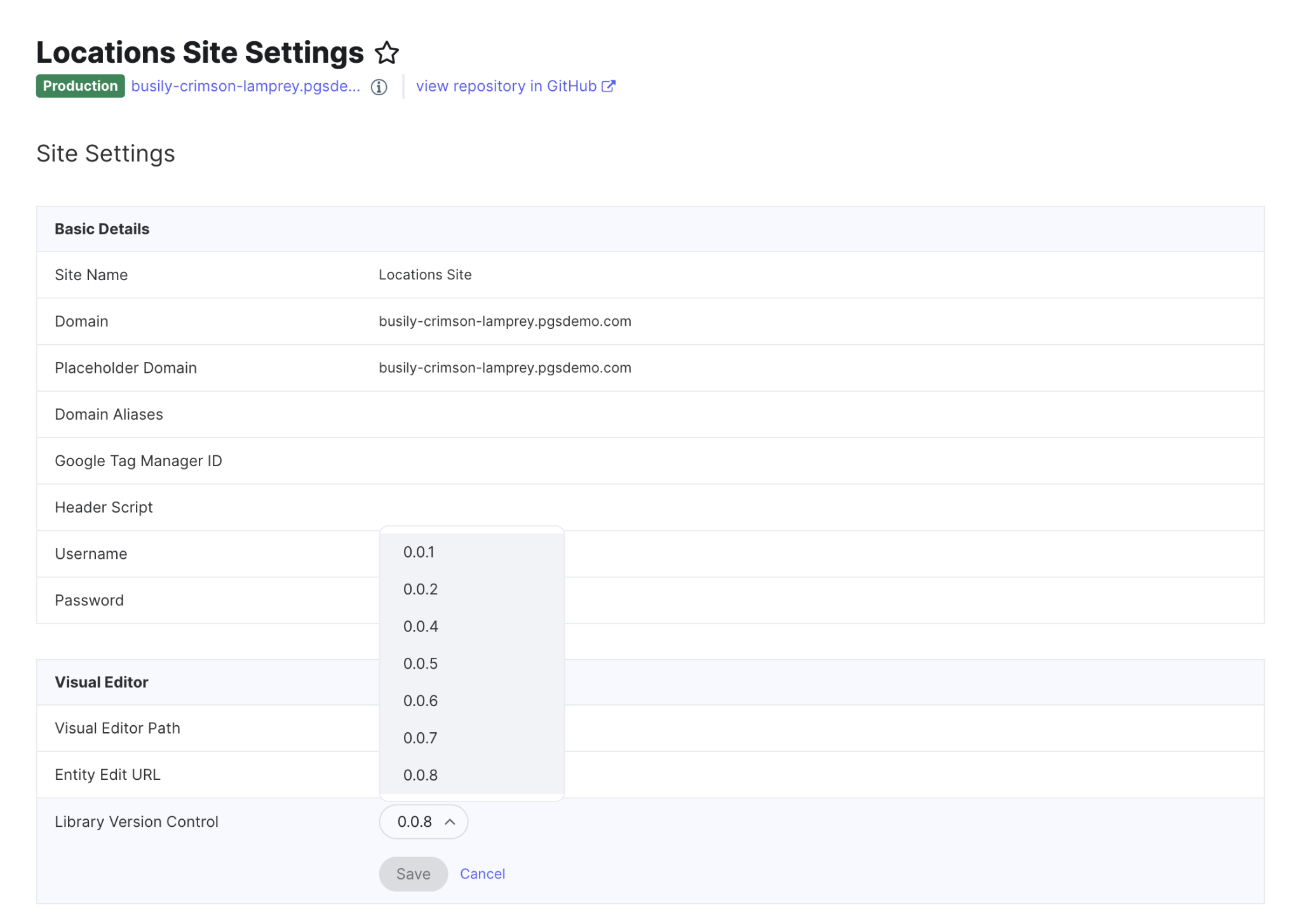Select version 0.0.1 from list
Image resolution: width=1301 pixels, height=924 pixels.
click(471, 552)
